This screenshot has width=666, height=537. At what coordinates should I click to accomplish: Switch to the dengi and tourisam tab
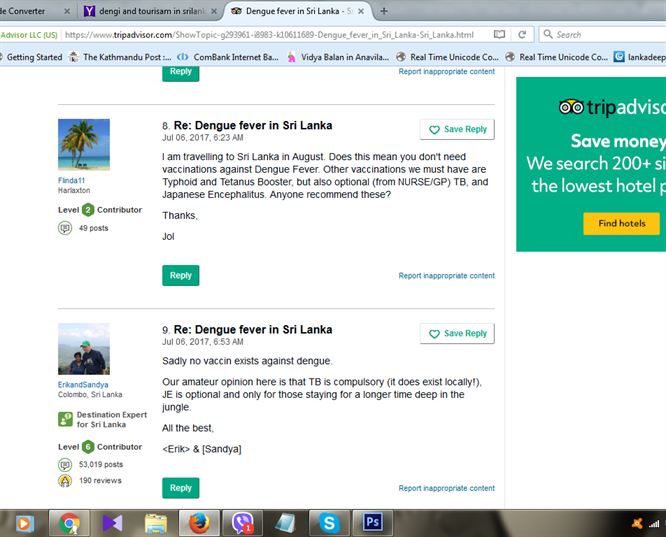coord(150,10)
